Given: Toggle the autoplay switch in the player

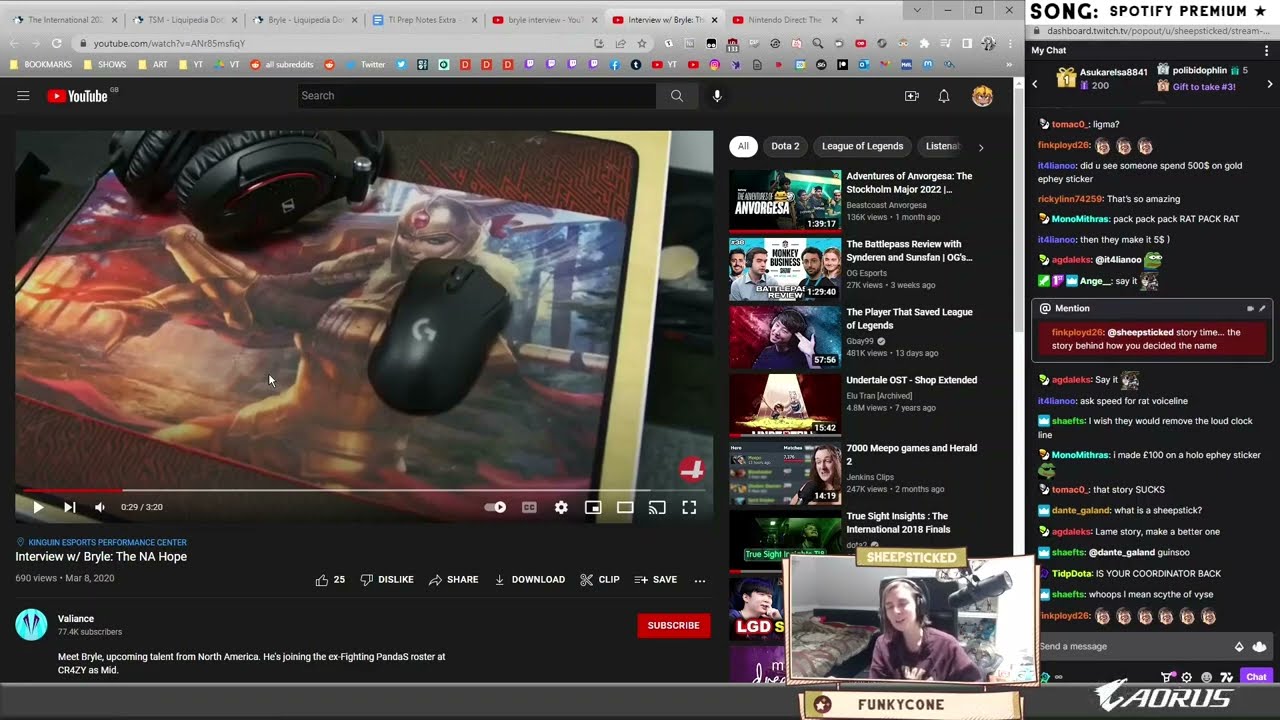Looking at the screenshot, I should (x=496, y=507).
